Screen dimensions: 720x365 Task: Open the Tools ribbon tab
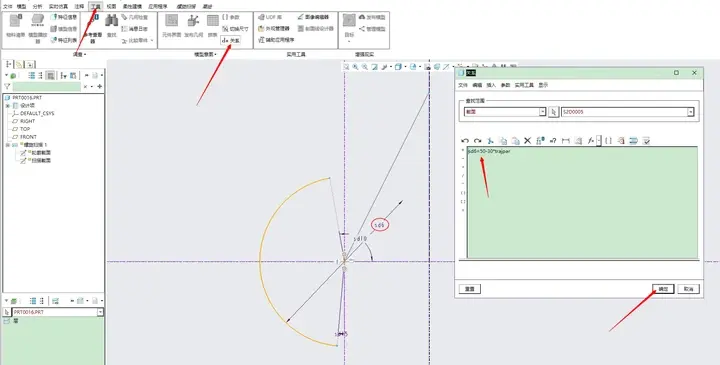[95, 6]
